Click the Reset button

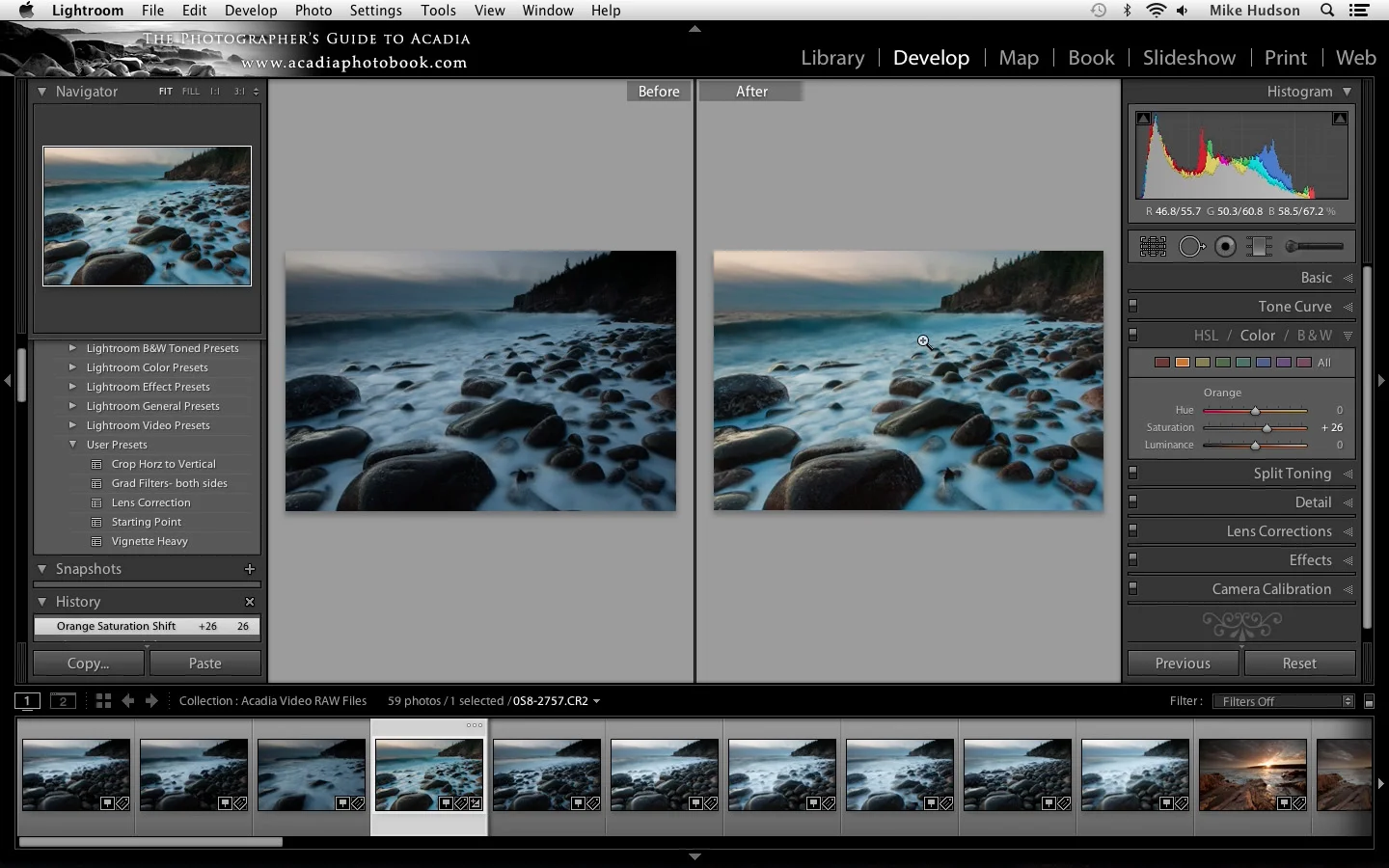click(x=1299, y=664)
